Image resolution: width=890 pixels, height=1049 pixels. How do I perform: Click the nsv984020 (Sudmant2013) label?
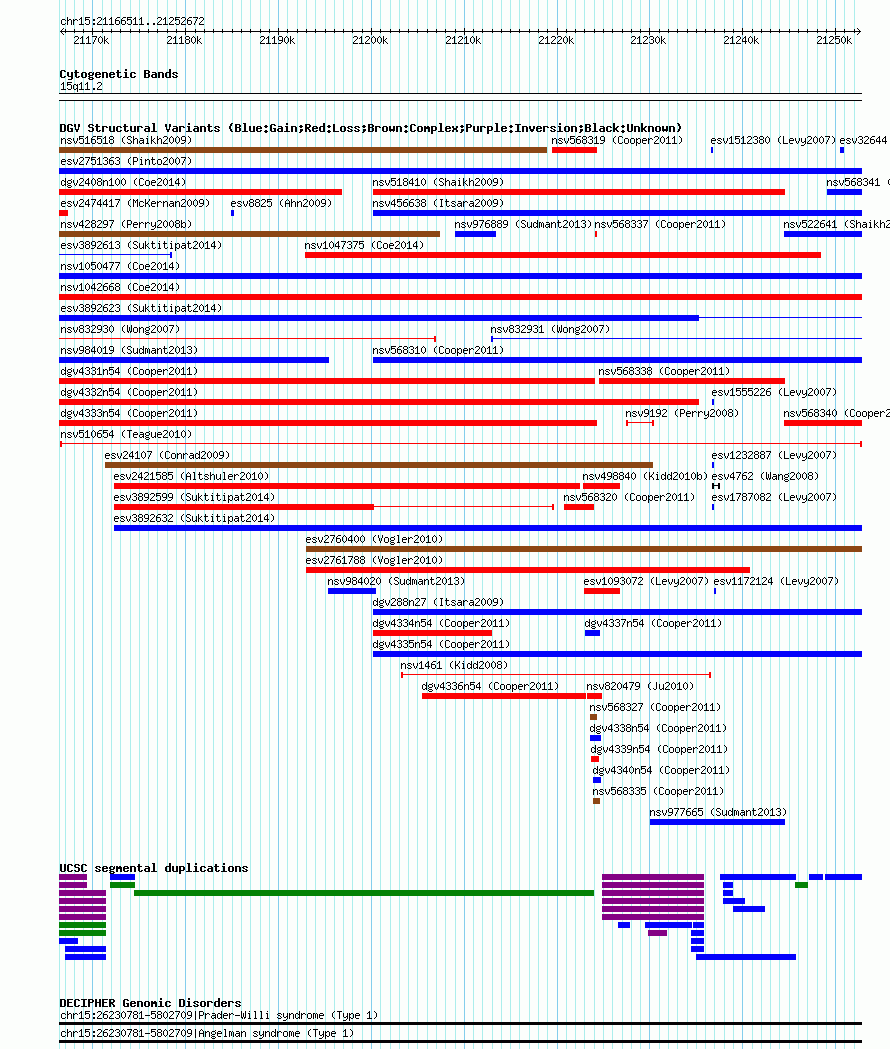click(x=396, y=581)
